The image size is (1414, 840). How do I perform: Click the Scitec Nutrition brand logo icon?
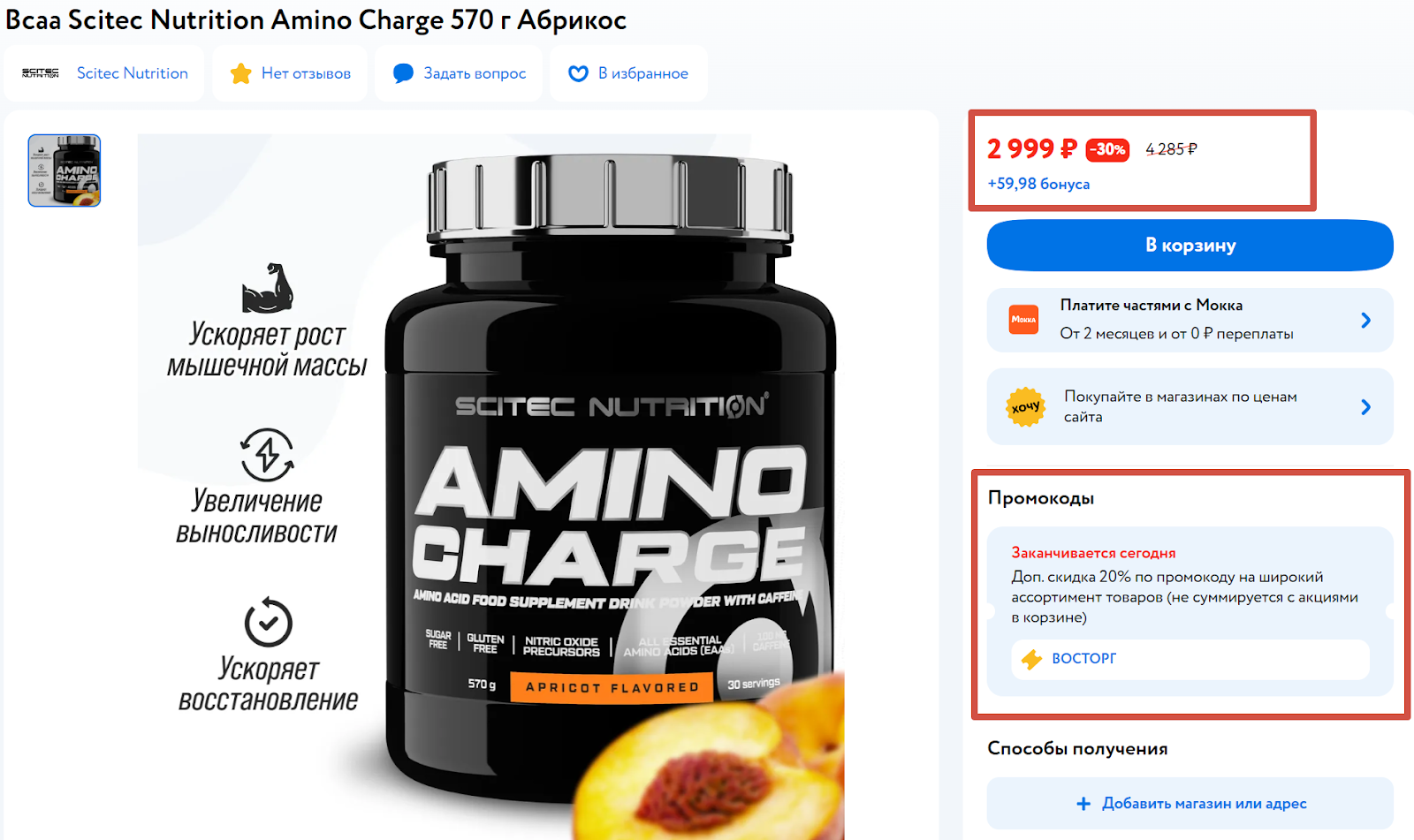[41, 73]
